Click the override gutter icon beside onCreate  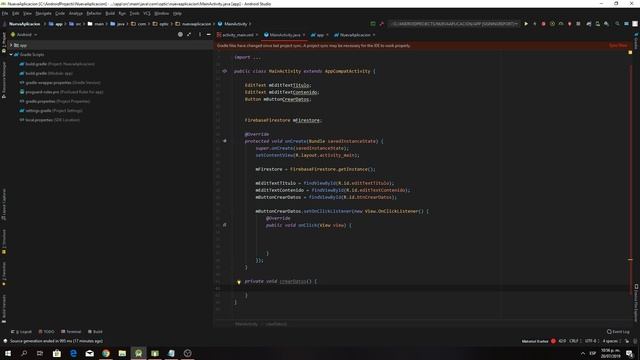coord(224,141)
